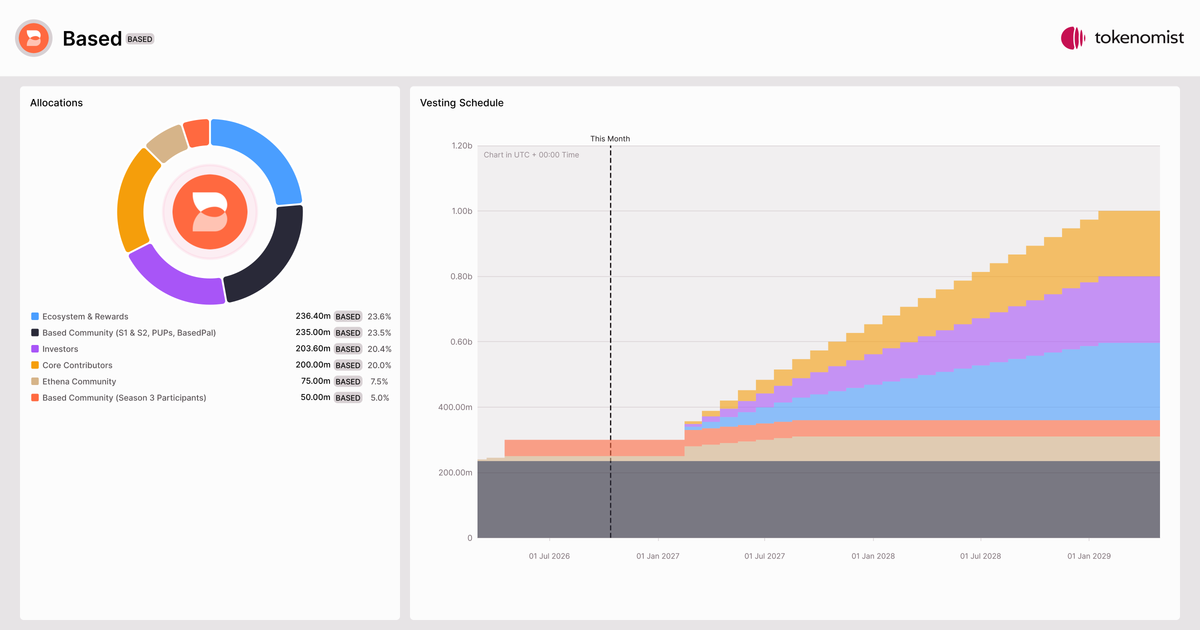Select the red Season 3 Participants swatch
The image size is (1200, 630).
click(x=35, y=397)
